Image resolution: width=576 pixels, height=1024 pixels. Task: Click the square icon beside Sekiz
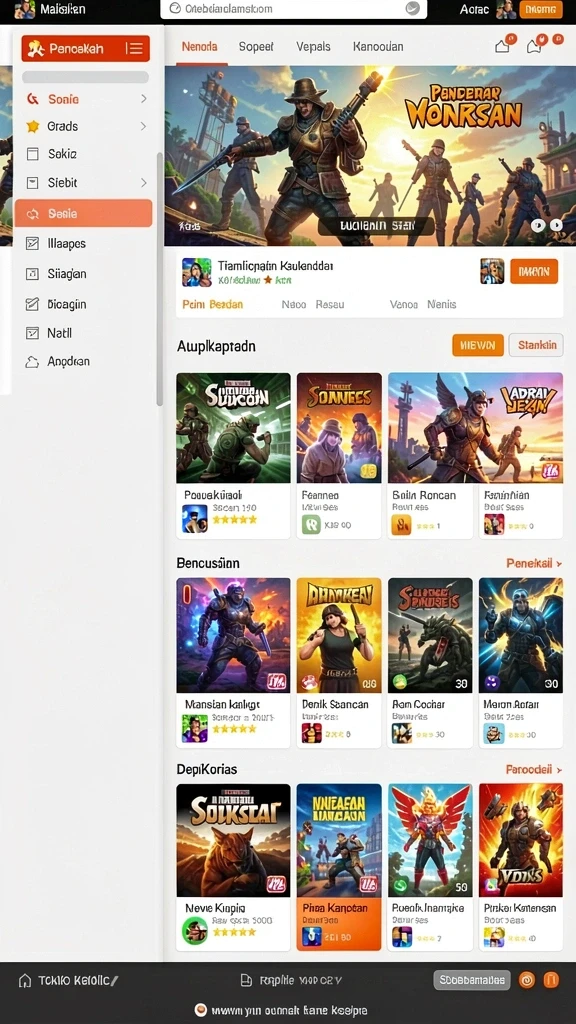coord(33,154)
